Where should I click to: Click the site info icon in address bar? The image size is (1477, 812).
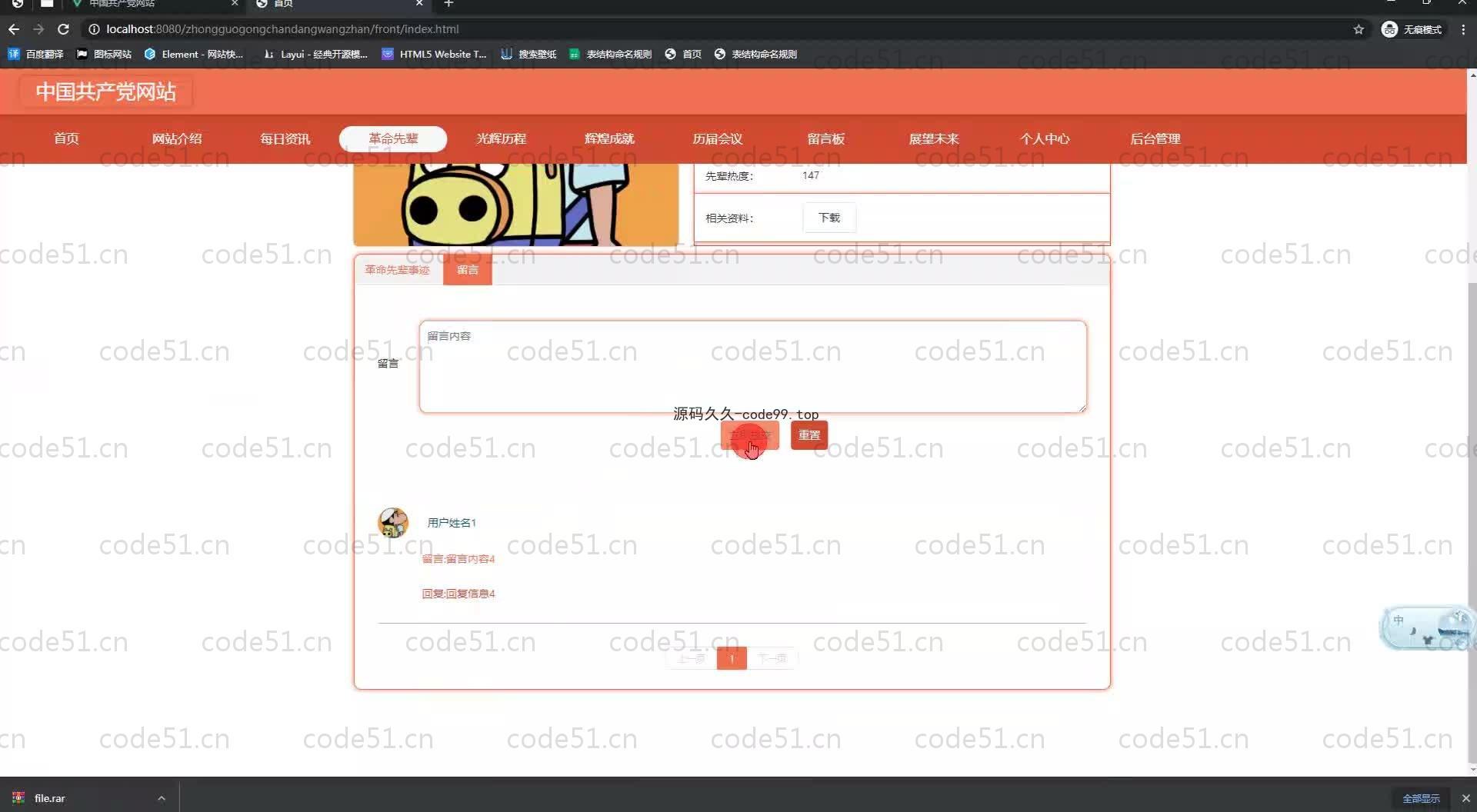click(x=94, y=29)
